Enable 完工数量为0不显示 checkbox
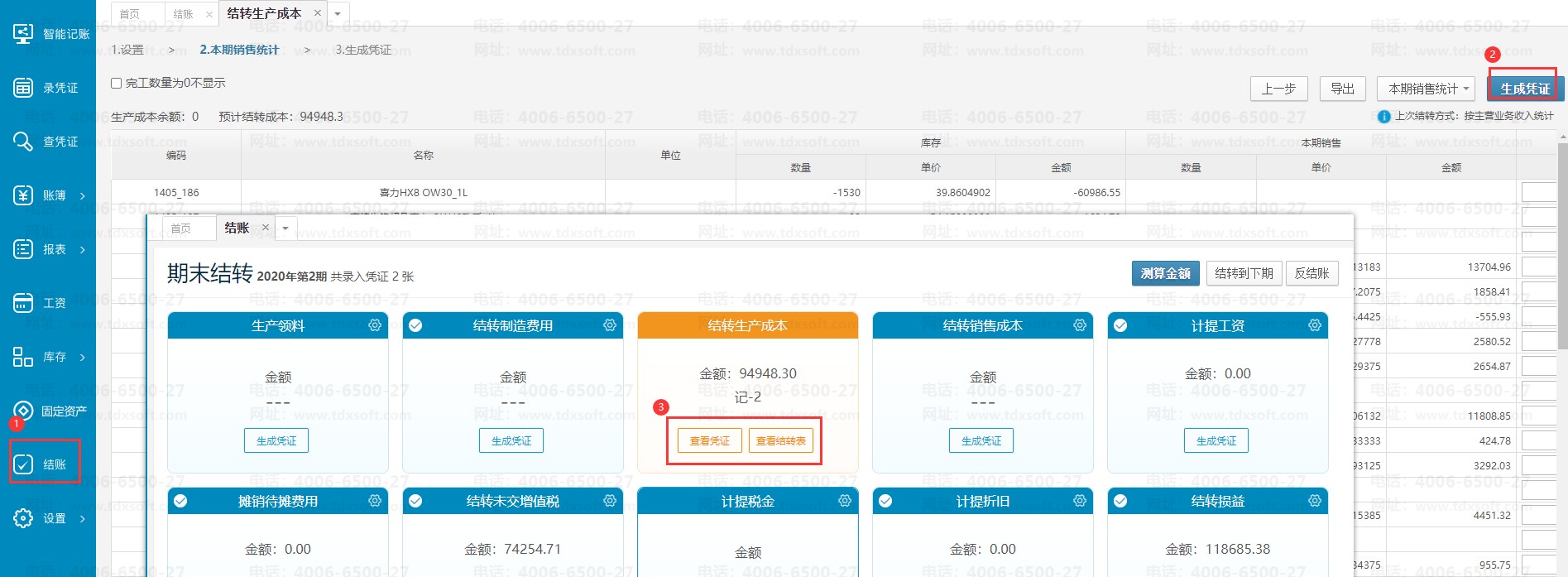Image resolution: width=1568 pixels, height=577 pixels. (117, 84)
